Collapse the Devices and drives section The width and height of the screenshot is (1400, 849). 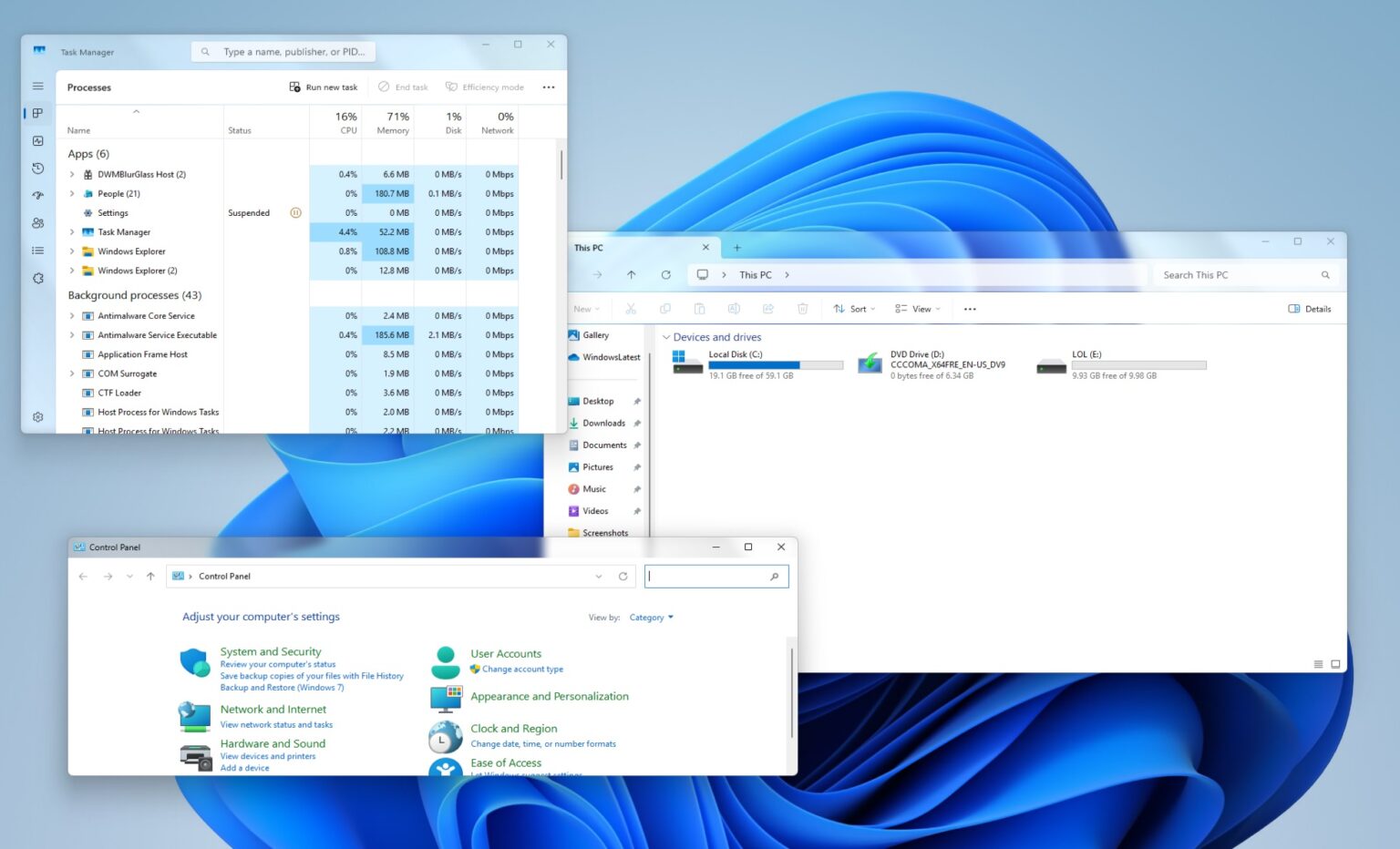(668, 336)
